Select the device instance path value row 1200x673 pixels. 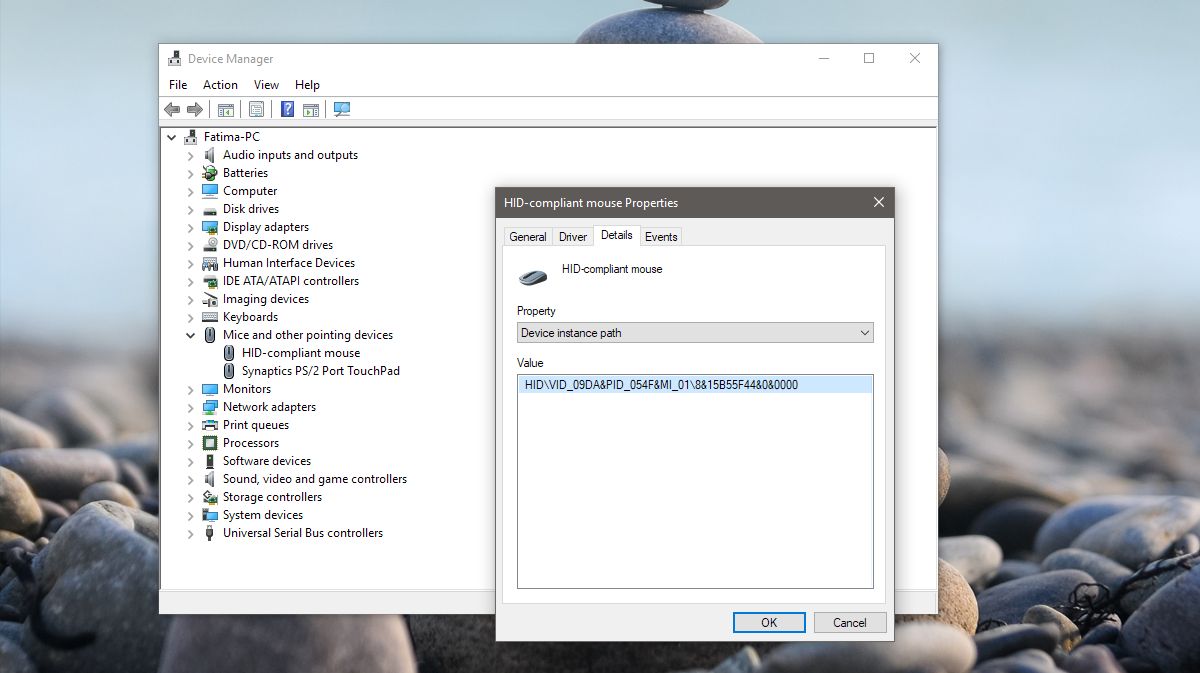(695, 384)
